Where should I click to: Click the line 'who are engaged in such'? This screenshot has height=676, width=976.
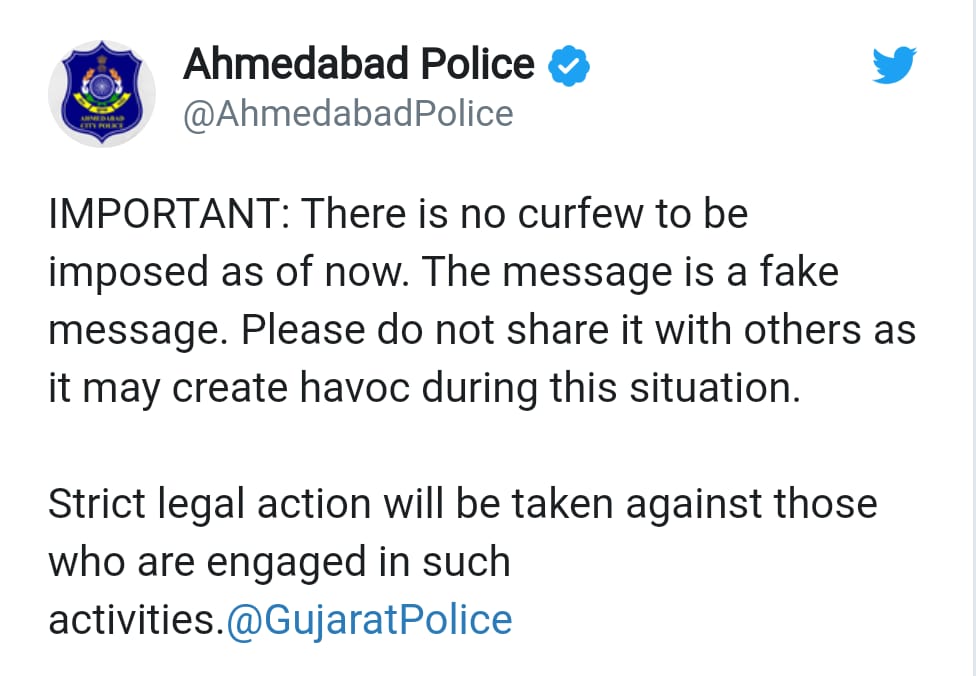[279, 564]
